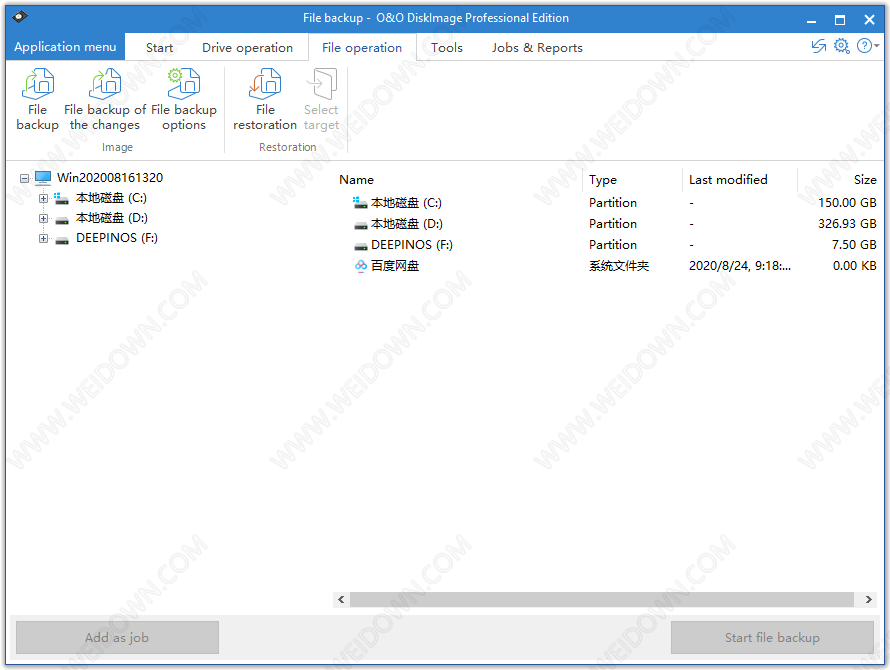
Task: Maximize the DiskImage window
Action: (x=840, y=20)
